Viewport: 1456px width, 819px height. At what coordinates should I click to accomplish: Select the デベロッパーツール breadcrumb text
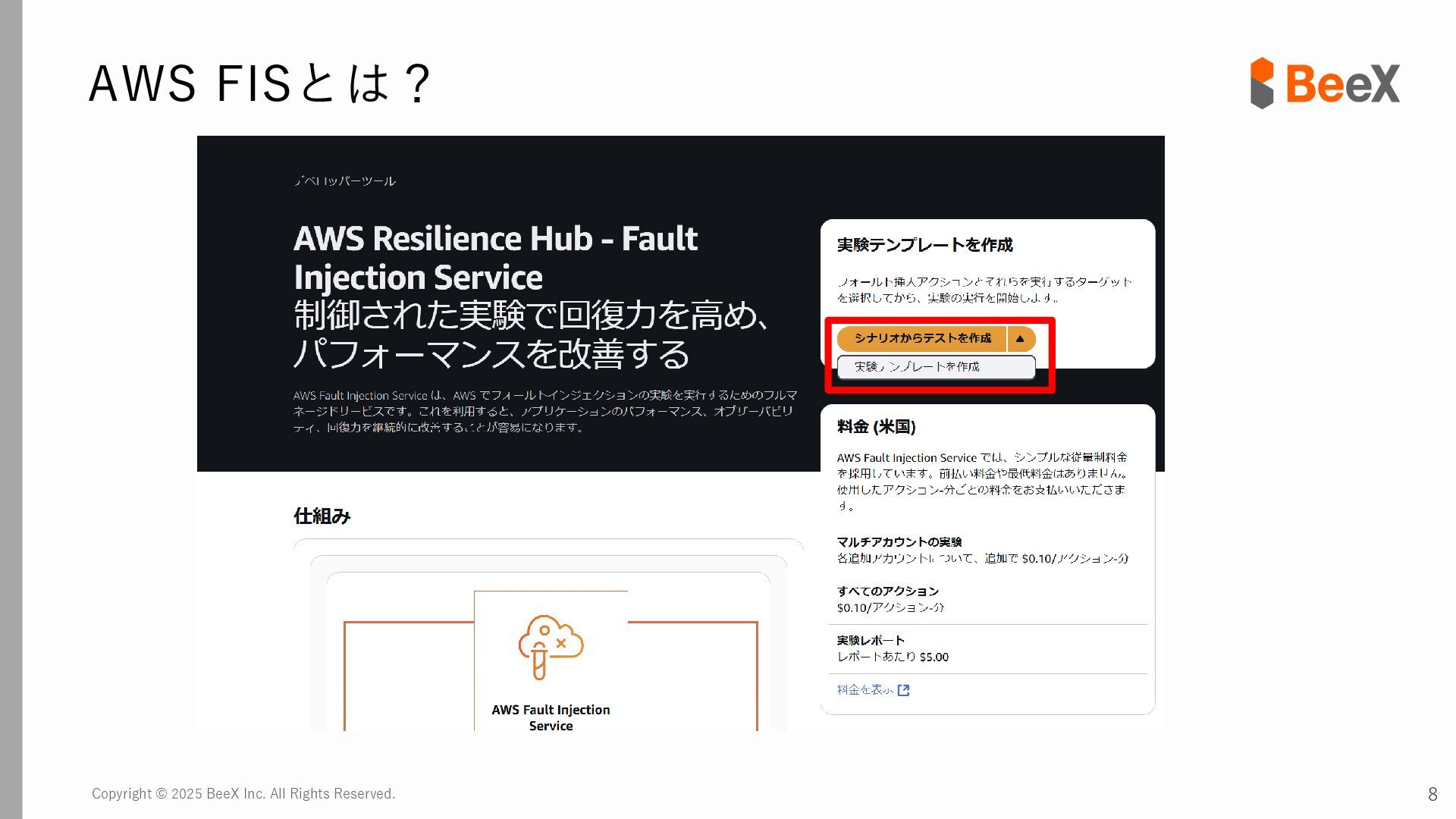click(345, 181)
